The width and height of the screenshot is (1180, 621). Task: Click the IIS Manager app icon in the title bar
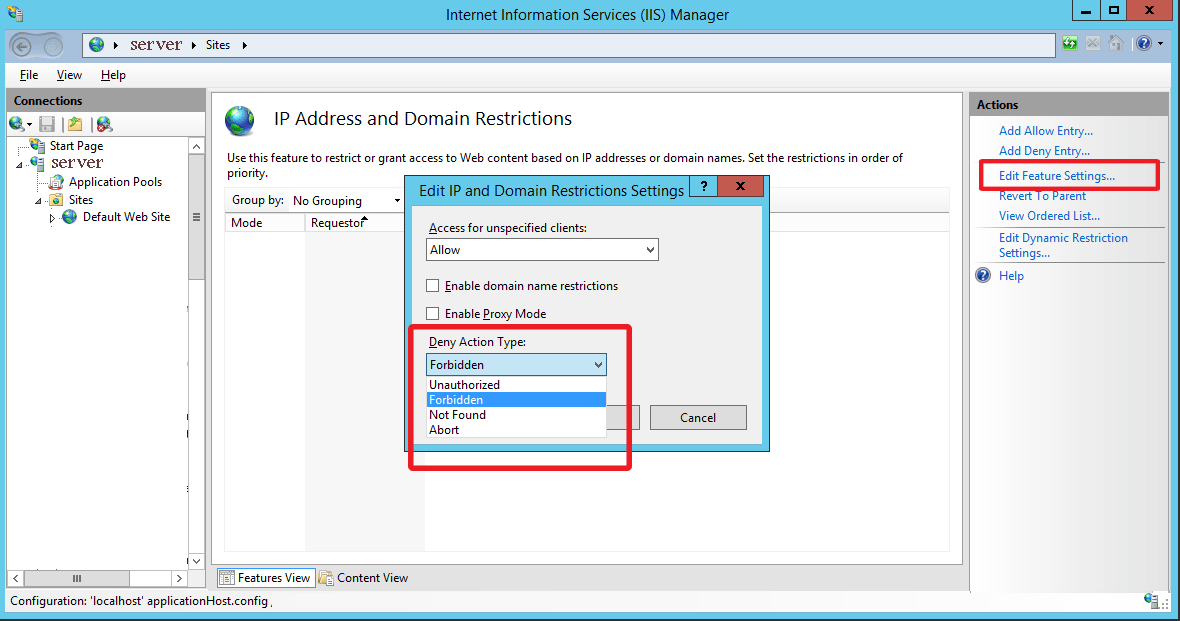click(x=14, y=14)
